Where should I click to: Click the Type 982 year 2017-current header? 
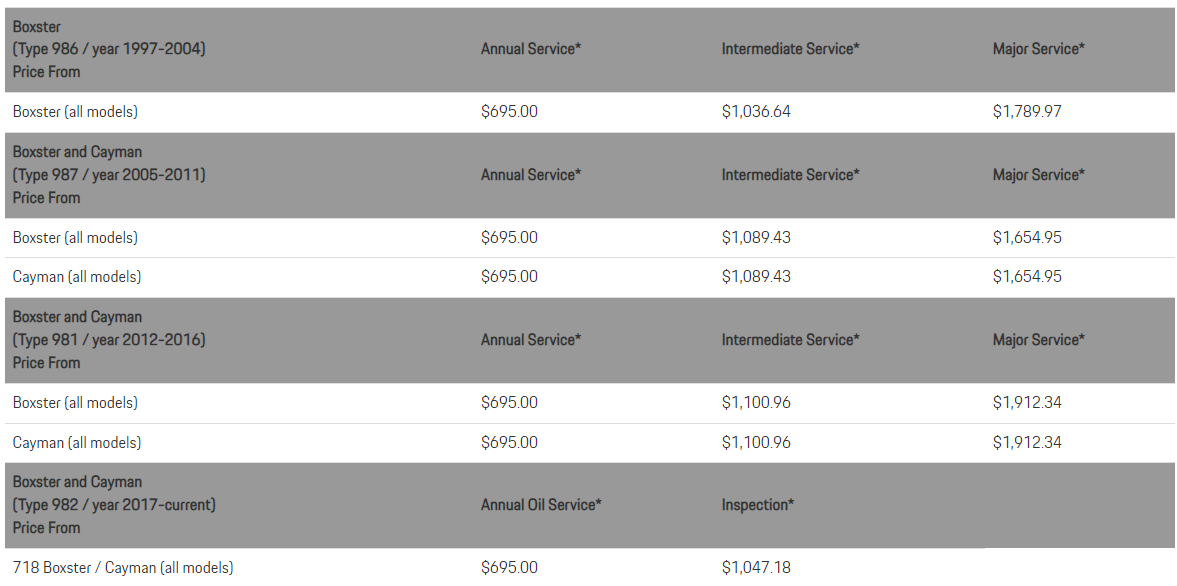[114, 505]
